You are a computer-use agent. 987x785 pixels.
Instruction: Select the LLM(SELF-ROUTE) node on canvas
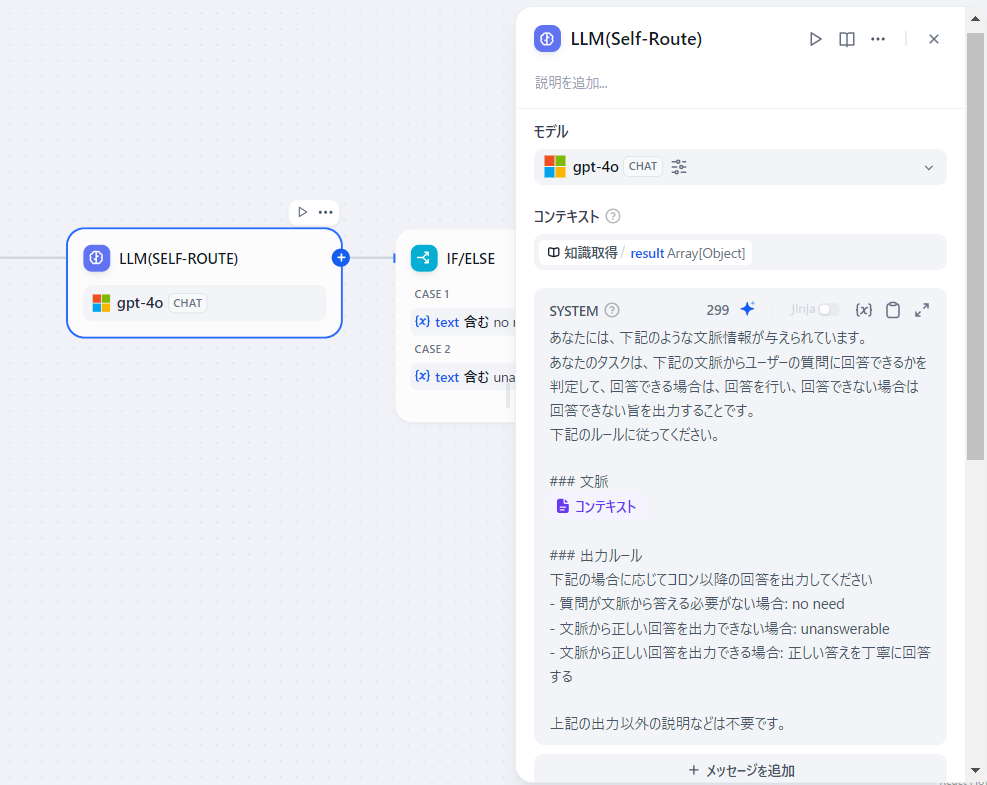coord(205,283)
